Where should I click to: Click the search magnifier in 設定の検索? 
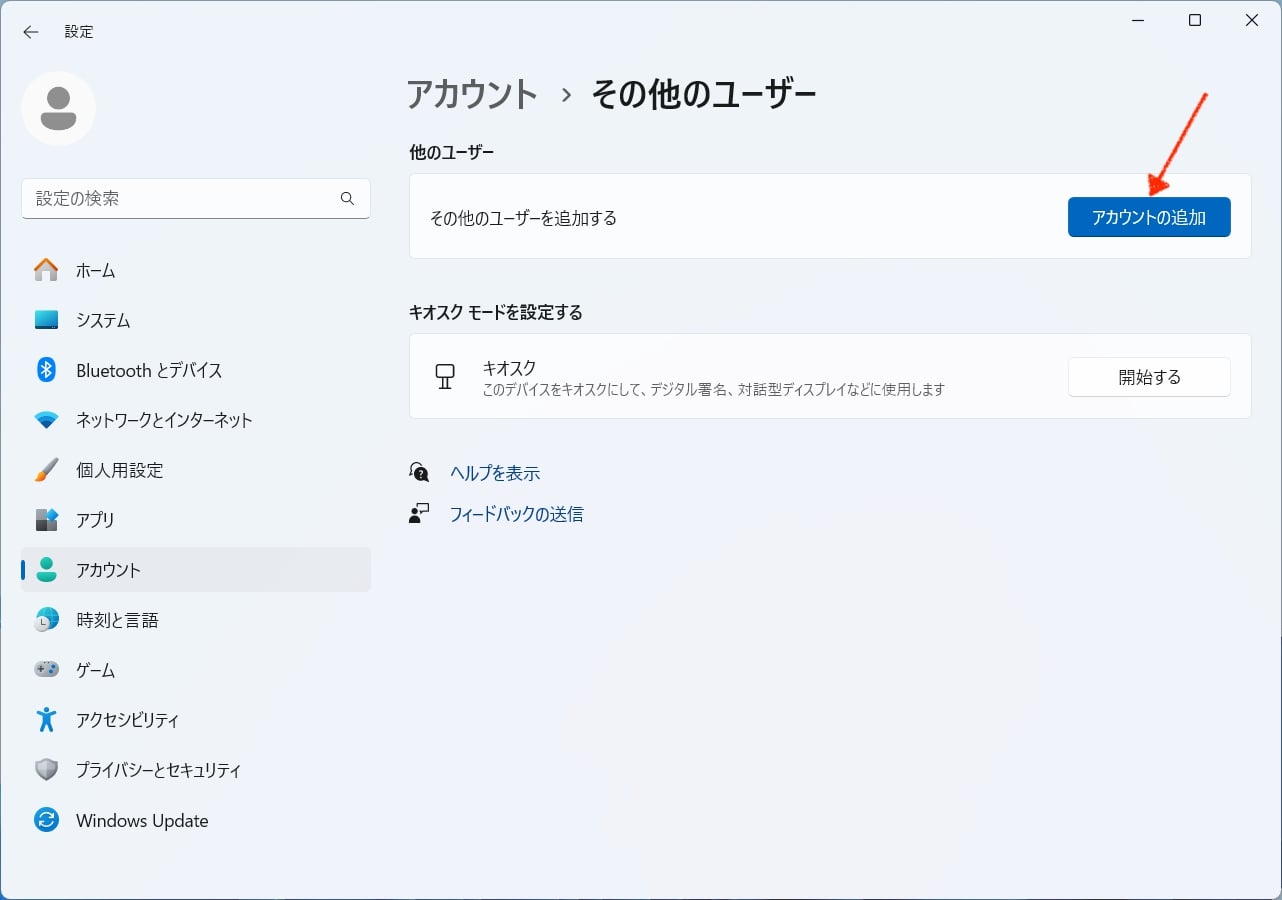347,199
